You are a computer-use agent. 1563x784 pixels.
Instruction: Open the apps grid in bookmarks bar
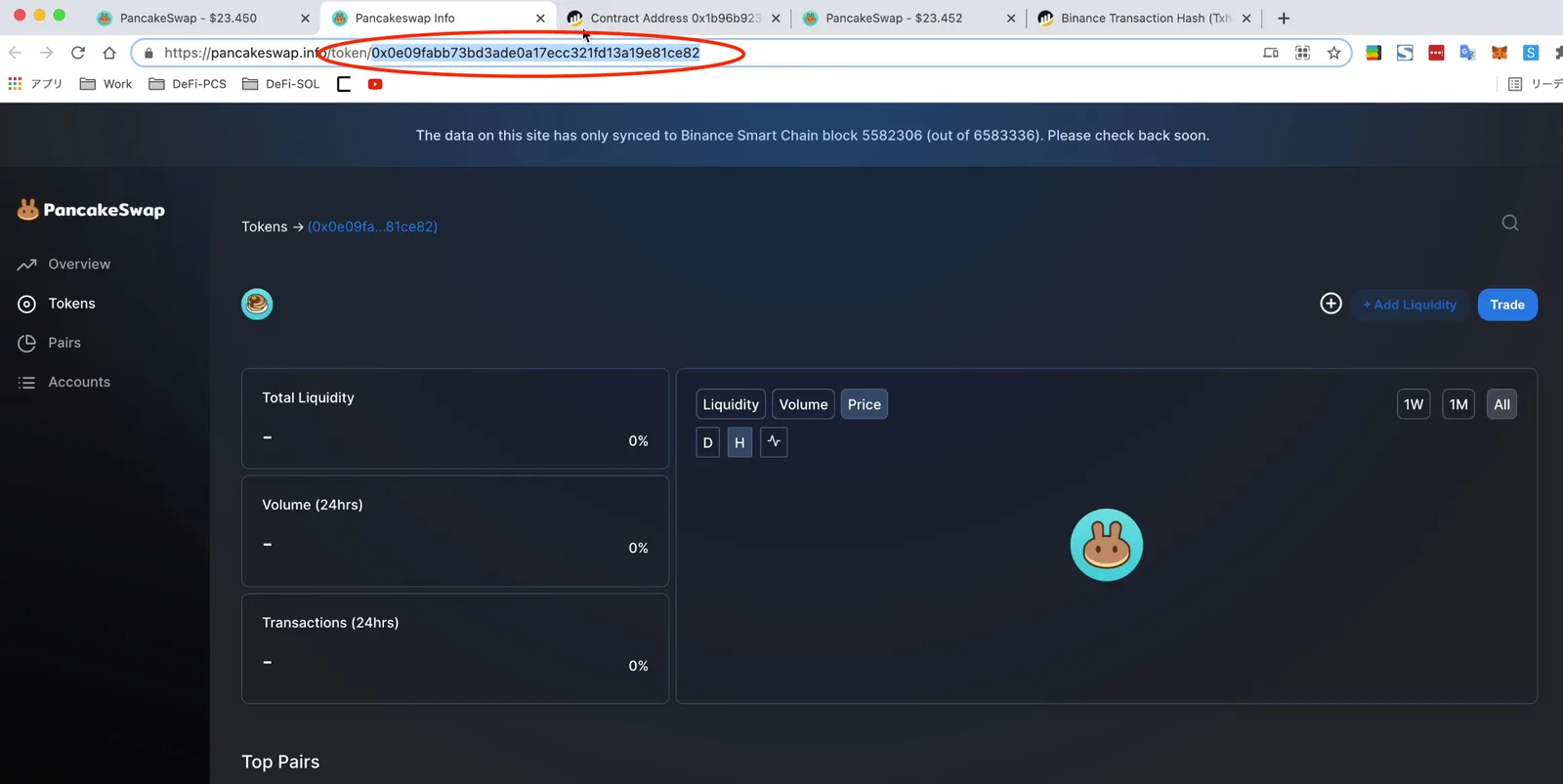(x=15, y=84)
